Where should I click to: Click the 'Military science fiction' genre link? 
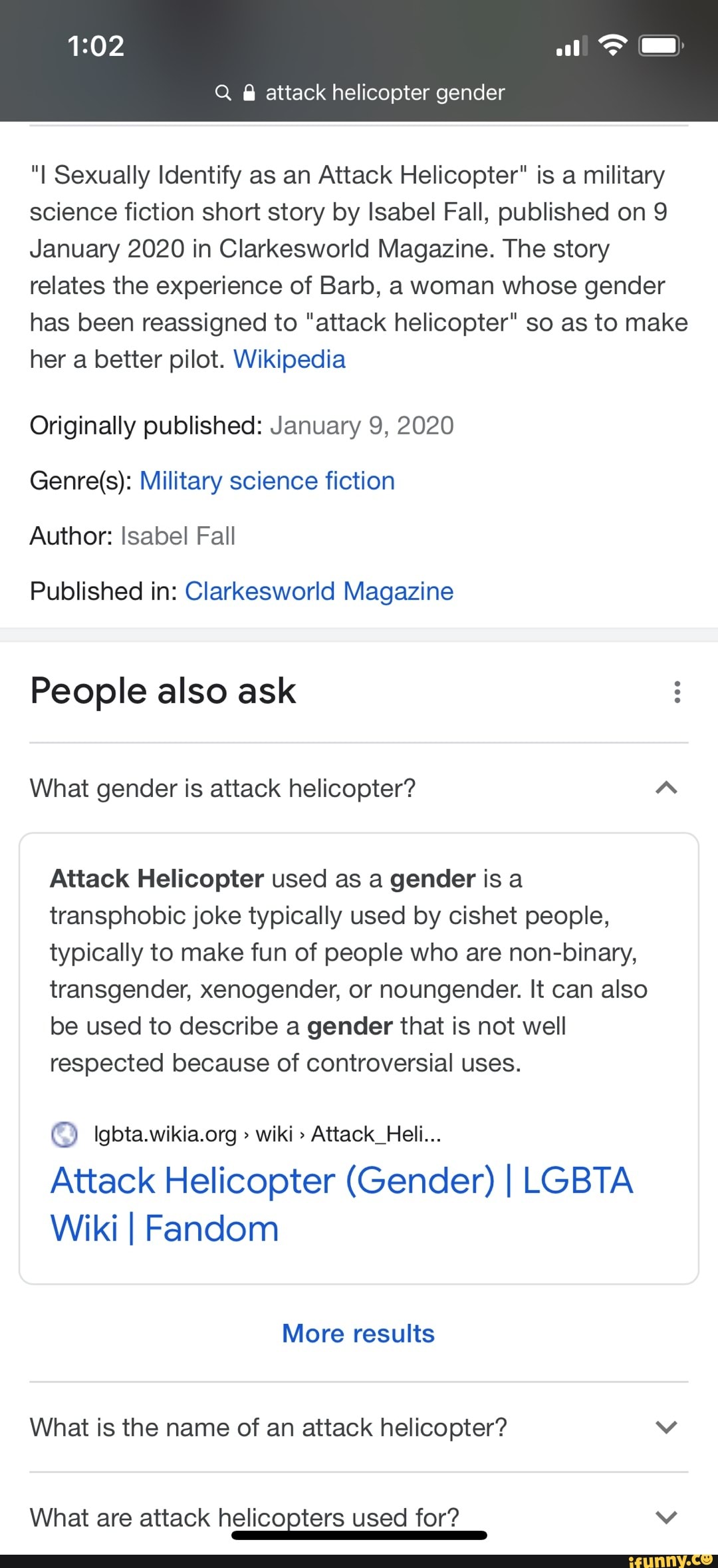pos(267,480)
